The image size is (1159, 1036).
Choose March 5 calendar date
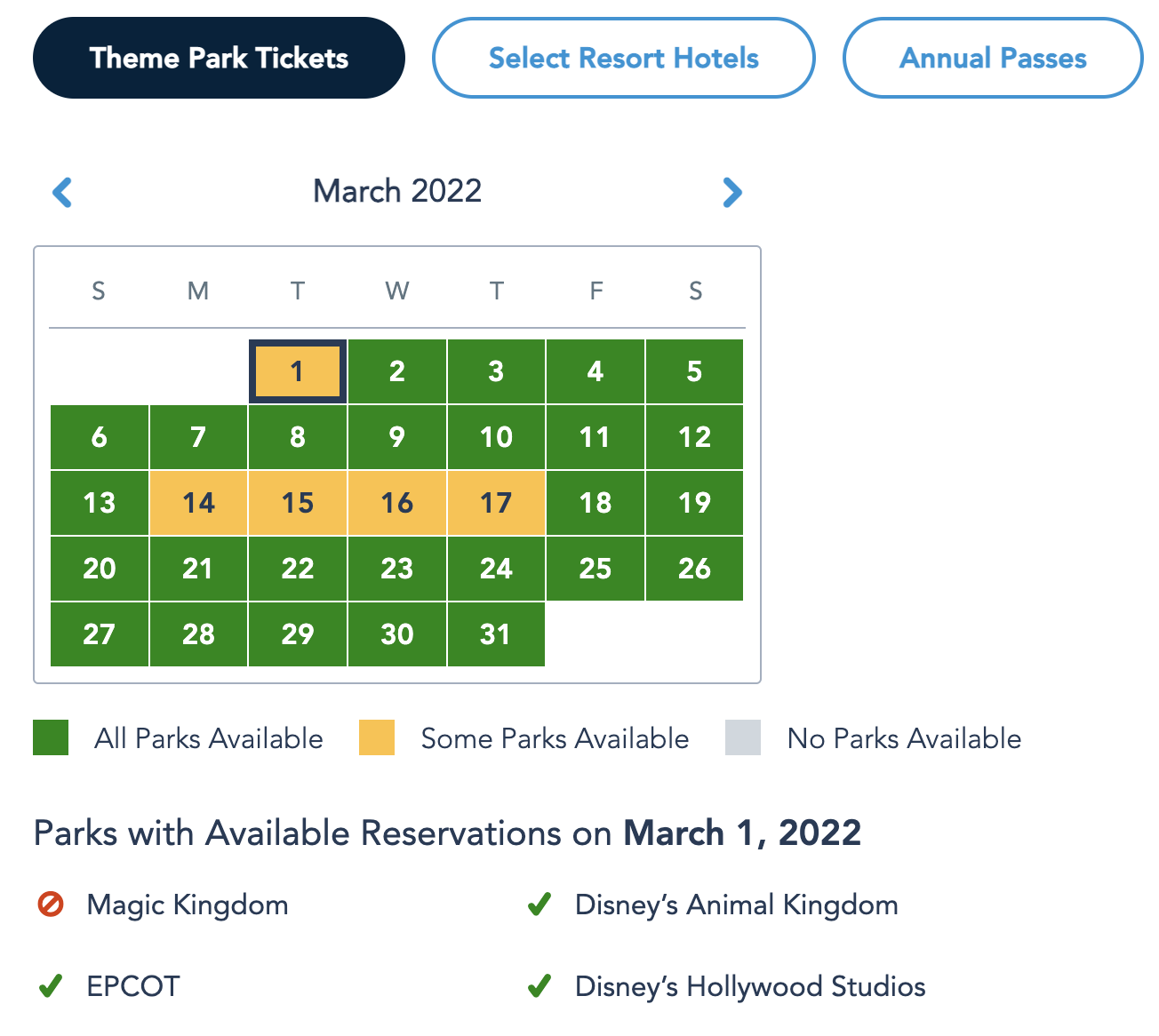click(694, 371)
